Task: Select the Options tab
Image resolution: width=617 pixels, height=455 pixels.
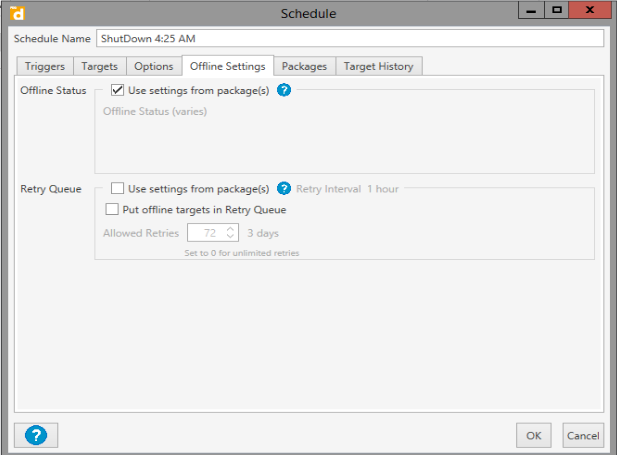Action: 153,66
